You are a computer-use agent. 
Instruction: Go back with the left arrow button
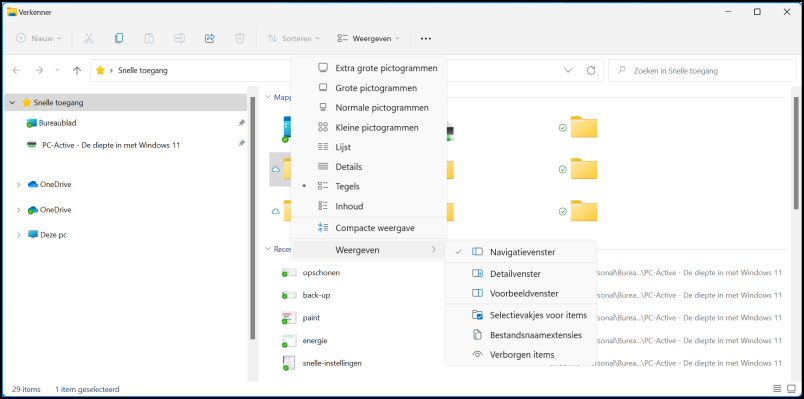pos(16,71)
